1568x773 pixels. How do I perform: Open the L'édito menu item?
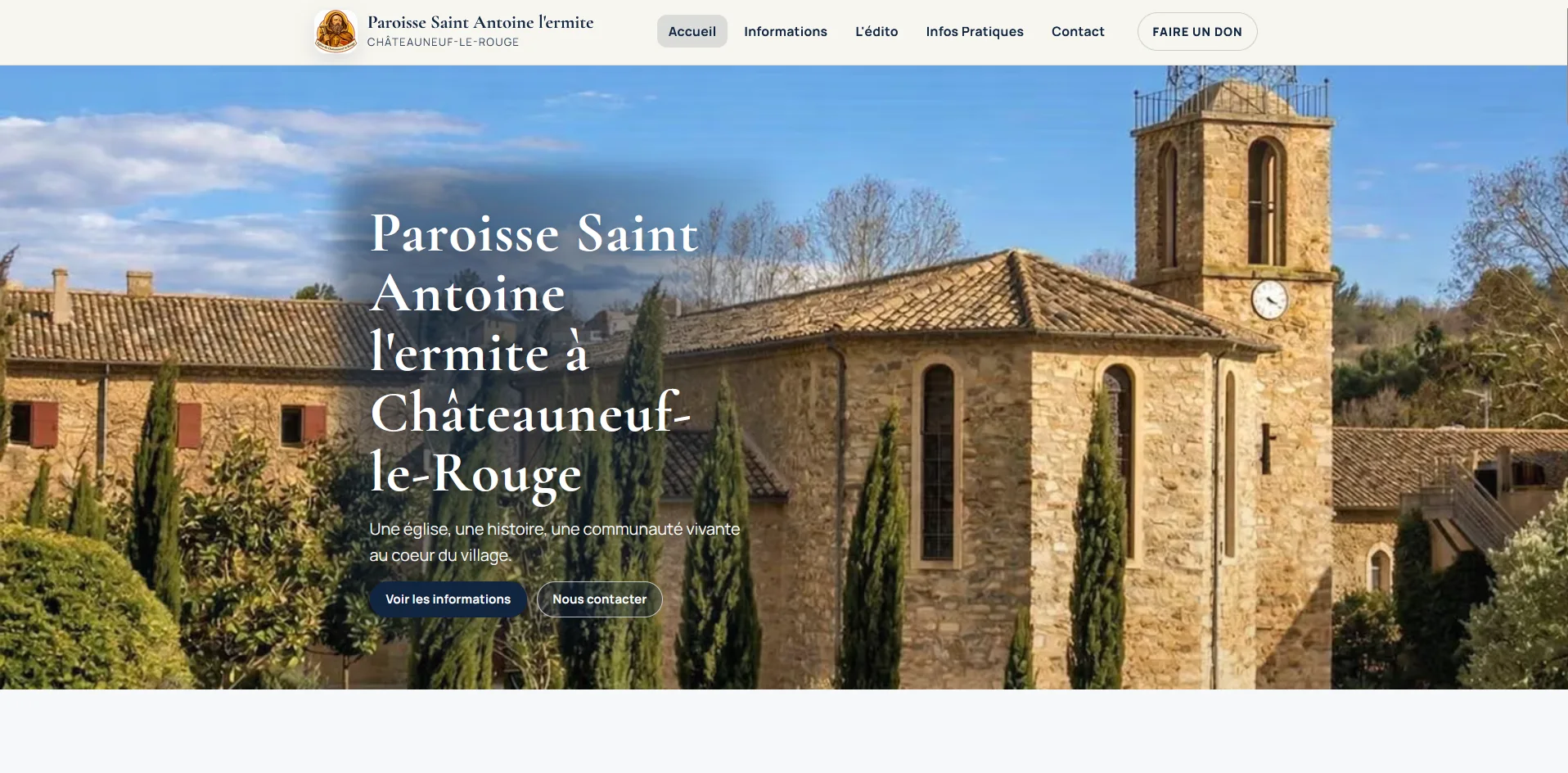pyautogui.click(x=876, y=31)
